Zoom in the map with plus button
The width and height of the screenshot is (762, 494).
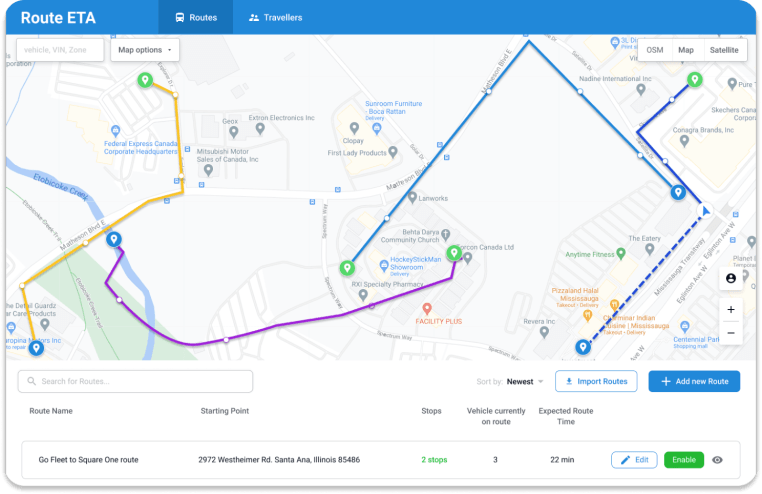731,310
